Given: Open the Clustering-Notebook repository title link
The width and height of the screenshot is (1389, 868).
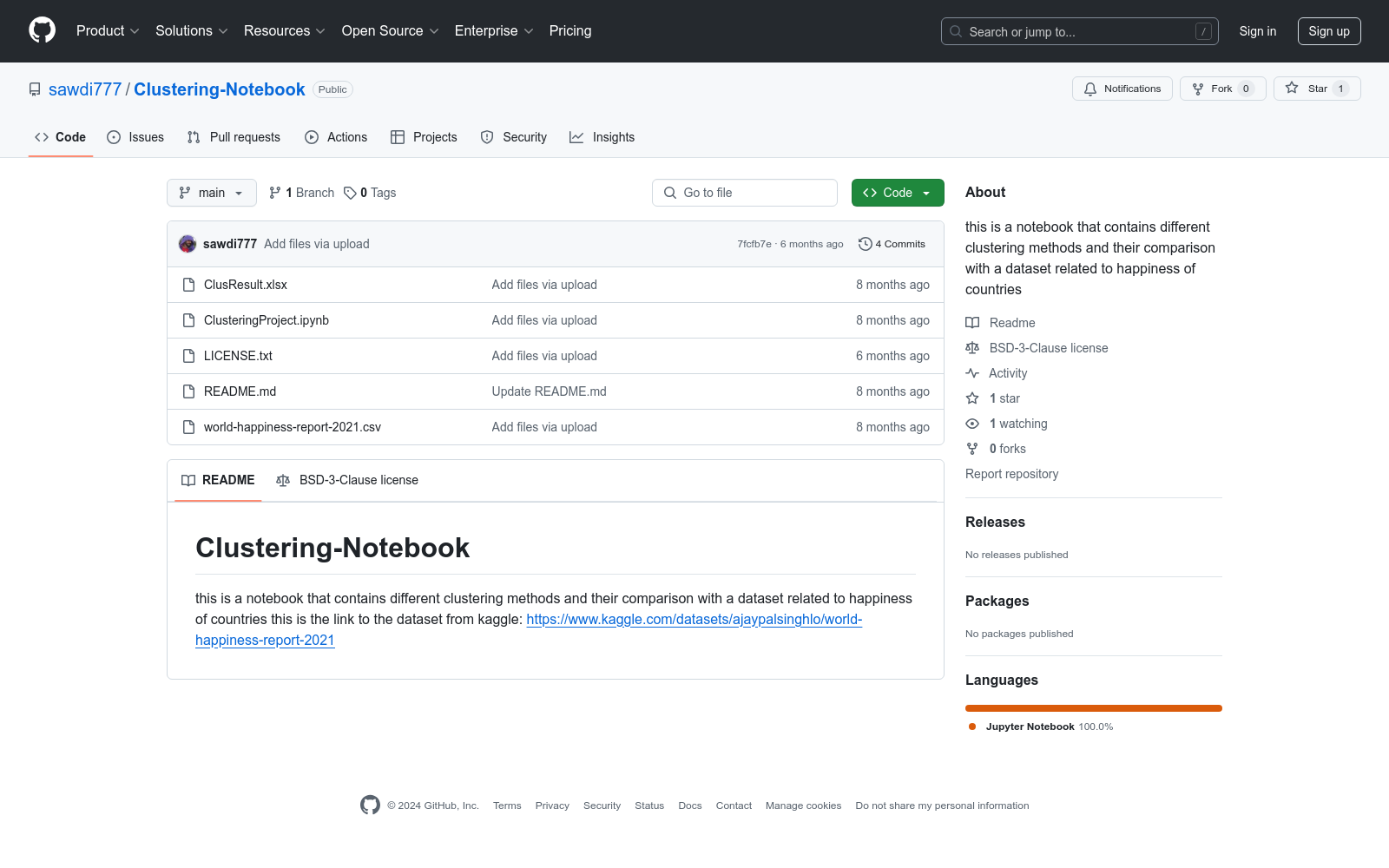Looking at the screenshot, I should click(x=220, y=89).
